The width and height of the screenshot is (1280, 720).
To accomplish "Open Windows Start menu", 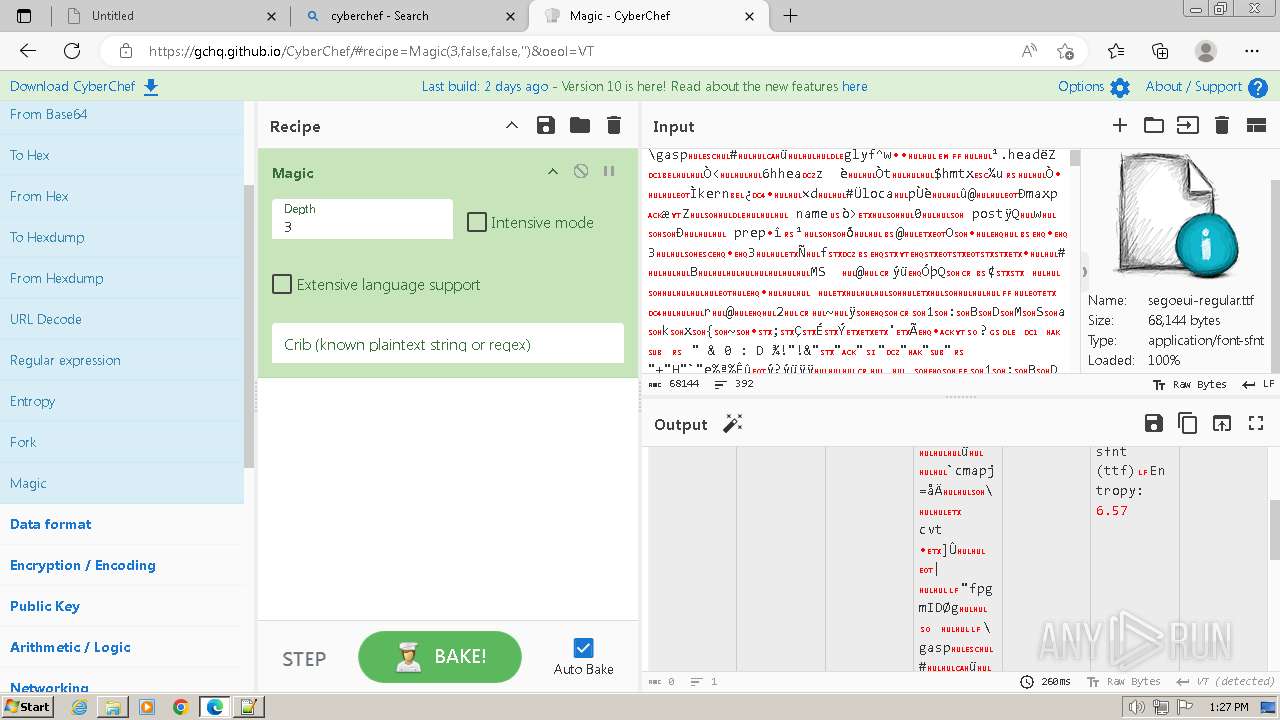I will [28, 706].
